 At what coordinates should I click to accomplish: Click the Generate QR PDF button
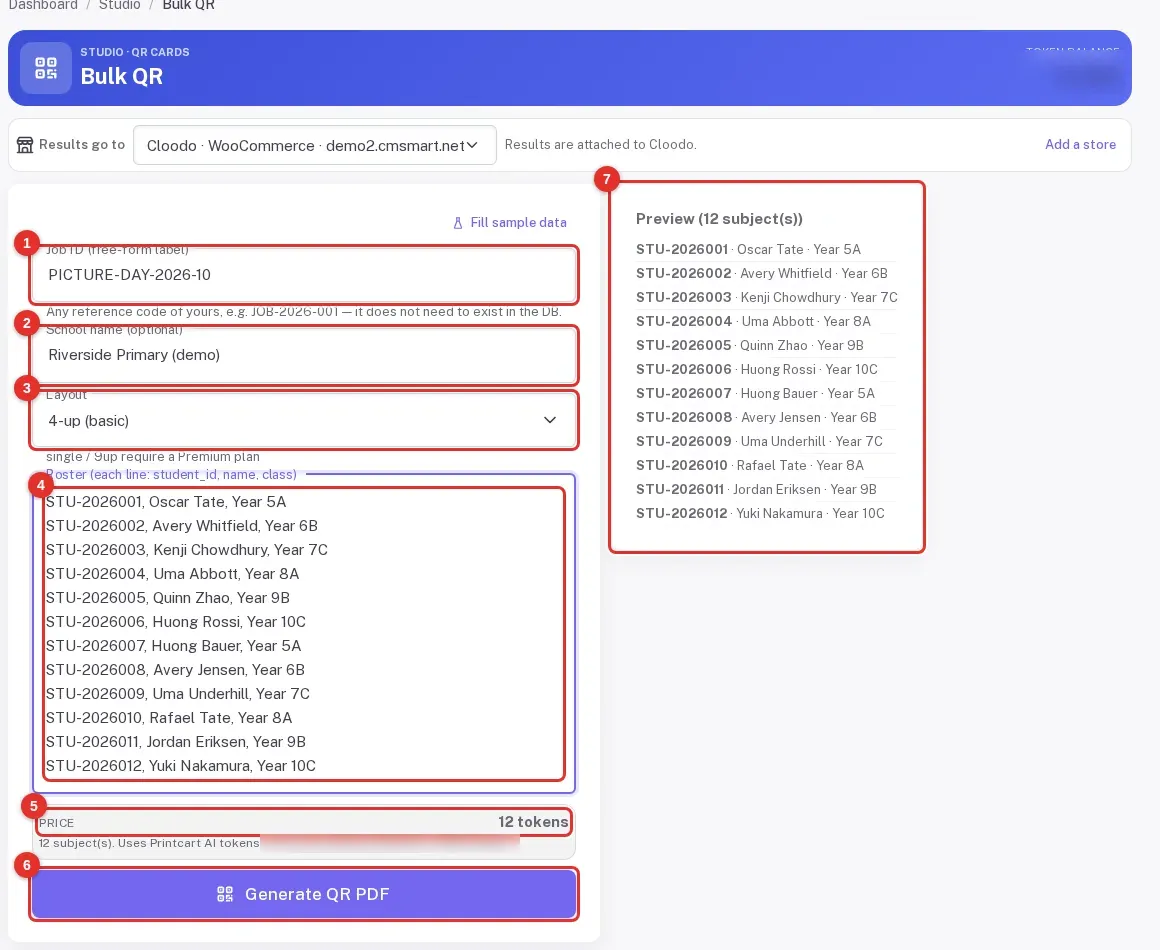click(x=304, y=895)
